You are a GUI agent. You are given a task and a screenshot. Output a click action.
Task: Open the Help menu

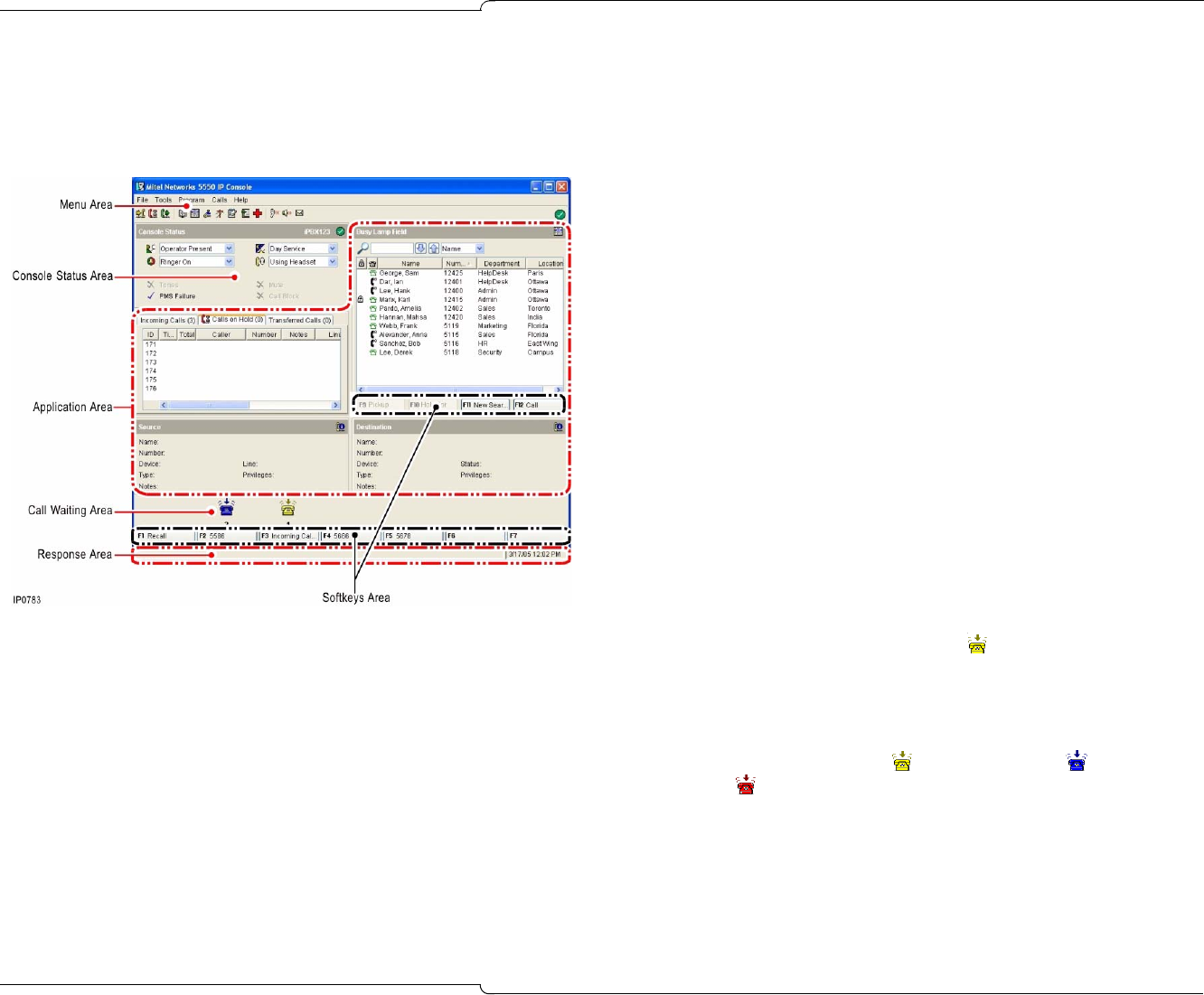click(x=240, y=200)
